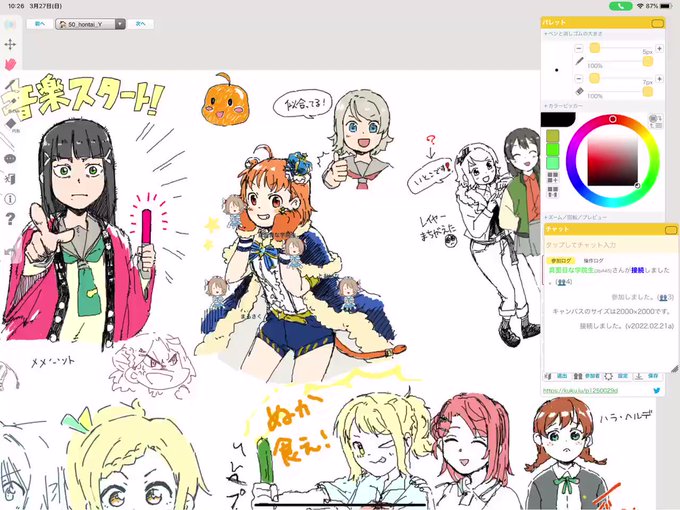
Task: Go to next room with 次へ button
Action: 141,24
